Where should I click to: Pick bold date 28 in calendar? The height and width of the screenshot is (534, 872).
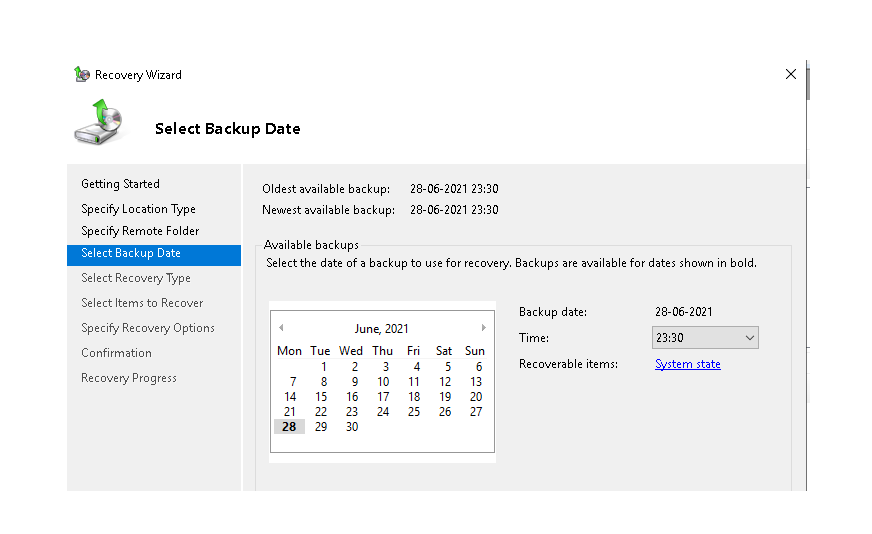[x=289, y=427]
